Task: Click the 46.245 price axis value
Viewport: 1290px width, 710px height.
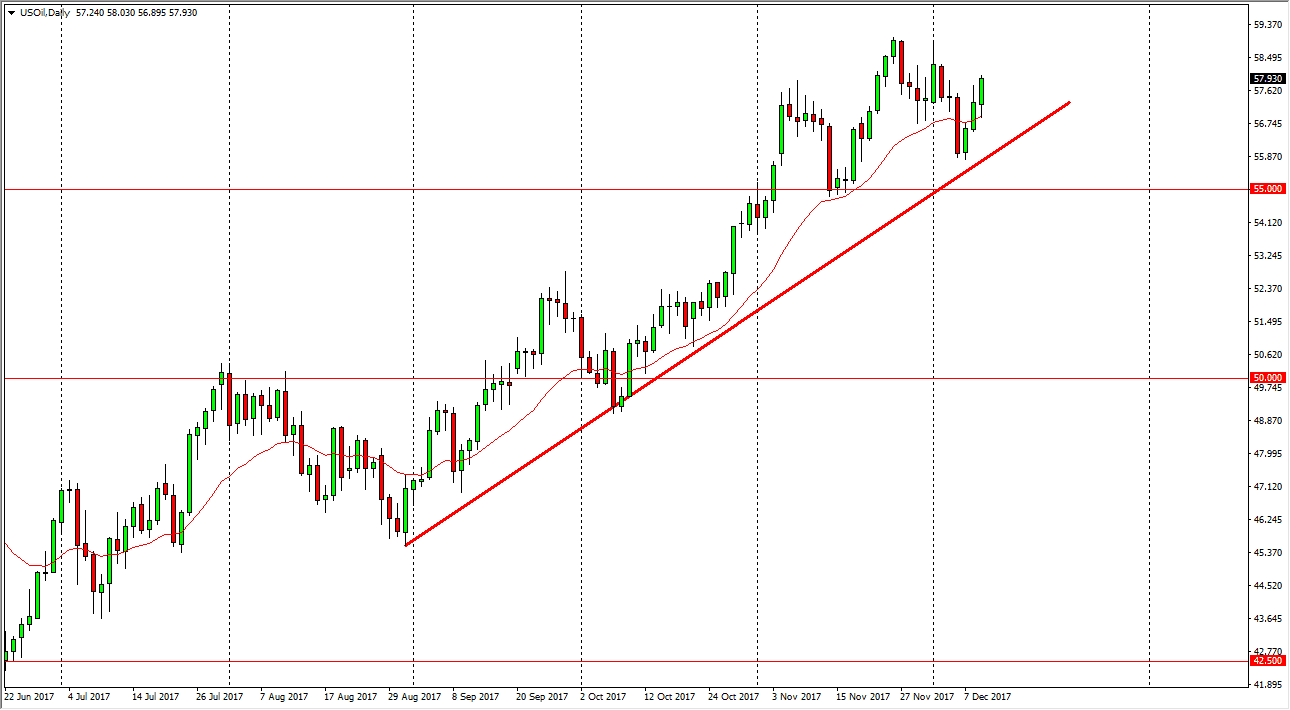Action: pos(1267,519)
